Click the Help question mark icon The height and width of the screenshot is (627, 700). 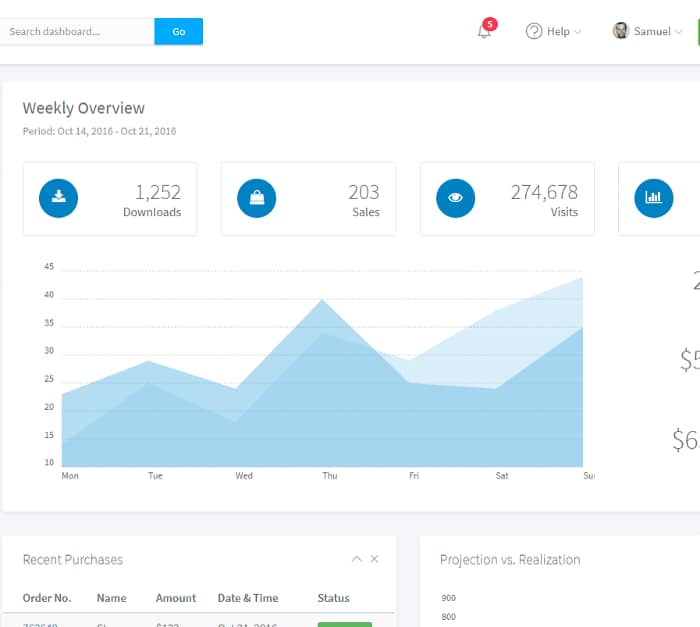[x=534, y=31]
